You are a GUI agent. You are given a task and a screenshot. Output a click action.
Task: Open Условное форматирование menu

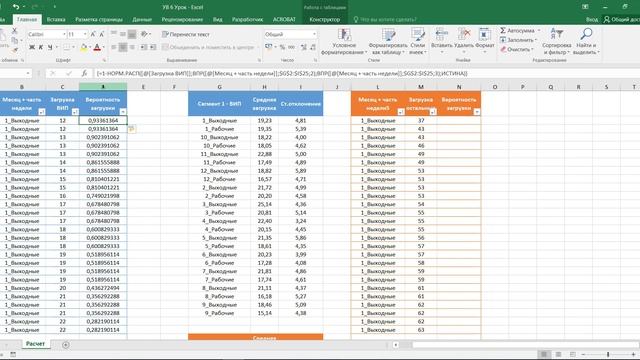pyautogui.click(x=344, y=42)
